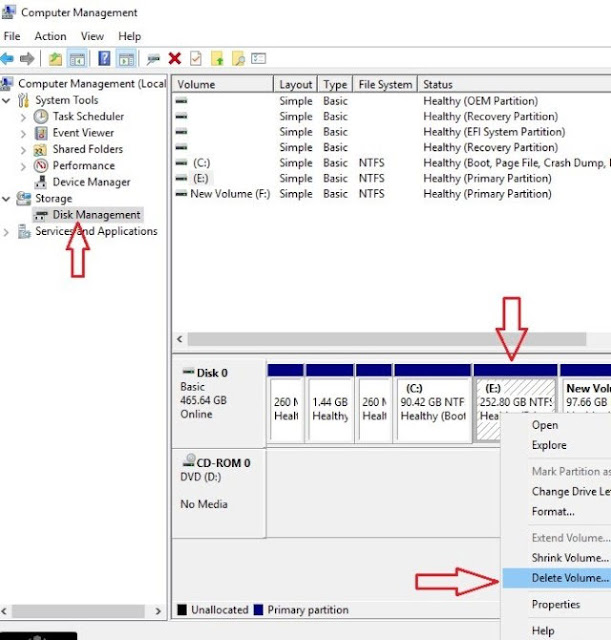Select the (C:) row in volume list
Screen dimensions: 611x640
pyautogui.click(x=391, y=163)
